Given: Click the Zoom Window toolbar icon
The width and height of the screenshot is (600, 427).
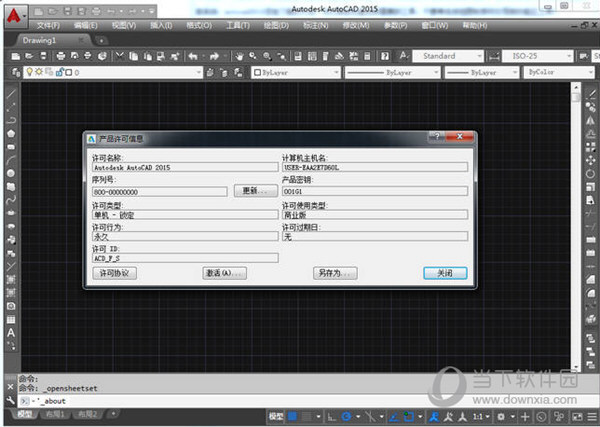Looking at the screenshot, I should (267, 56).
